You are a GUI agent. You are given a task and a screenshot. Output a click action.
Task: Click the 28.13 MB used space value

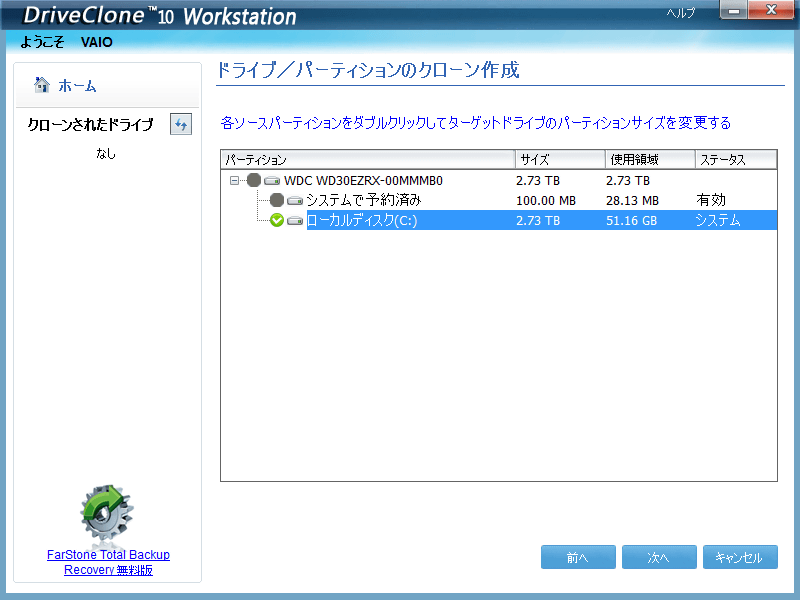pyautogui.click(x=632, y=201)
